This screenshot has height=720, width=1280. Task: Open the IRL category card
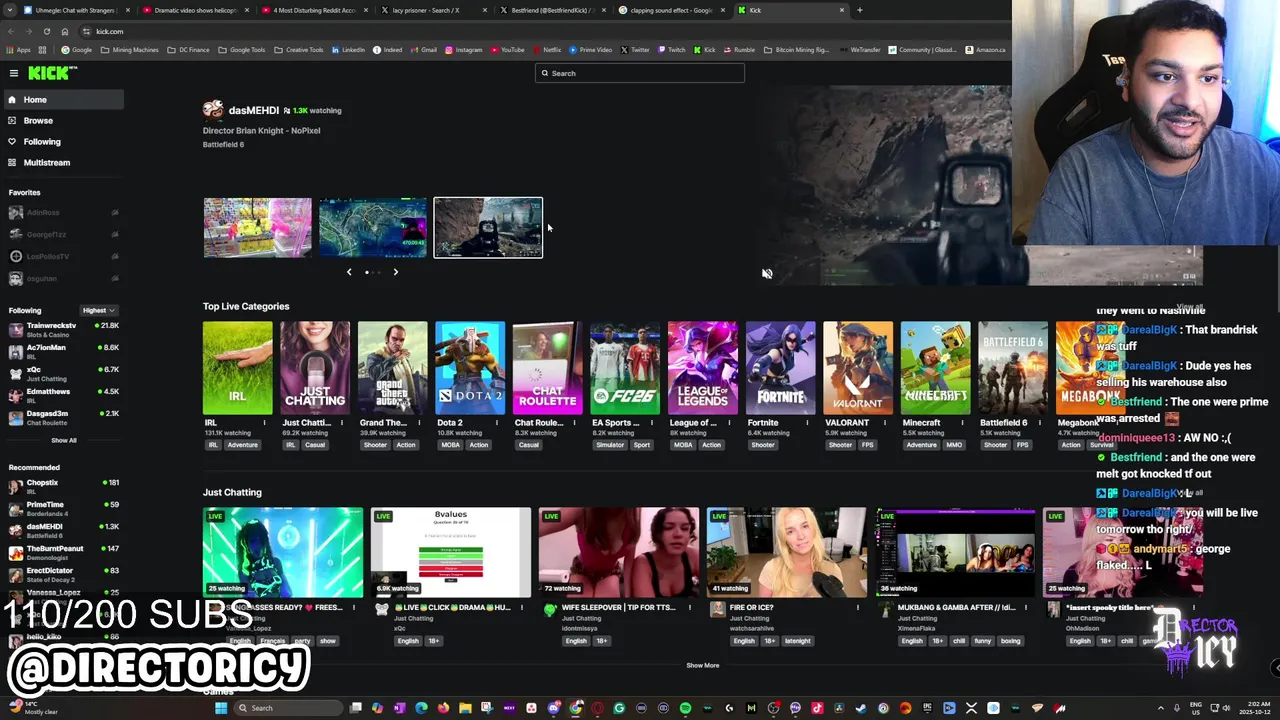coord(237,368)
